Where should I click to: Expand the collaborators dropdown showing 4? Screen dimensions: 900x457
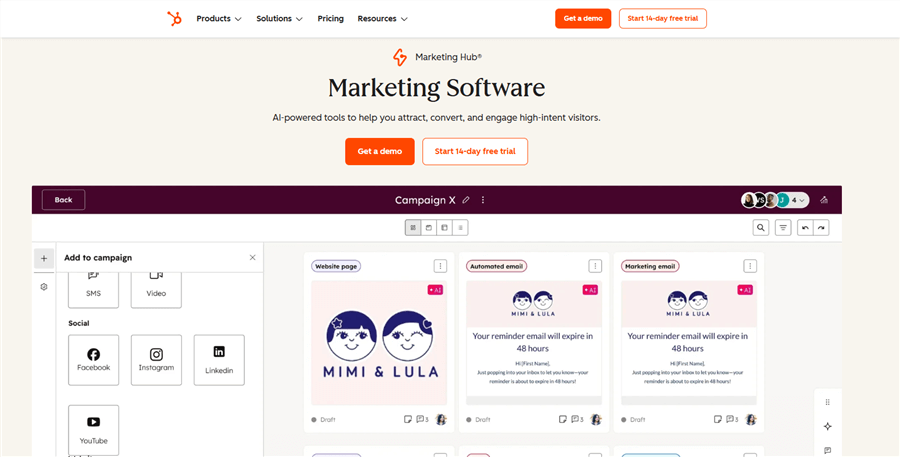pyautogui.click(x=797, y=200)
